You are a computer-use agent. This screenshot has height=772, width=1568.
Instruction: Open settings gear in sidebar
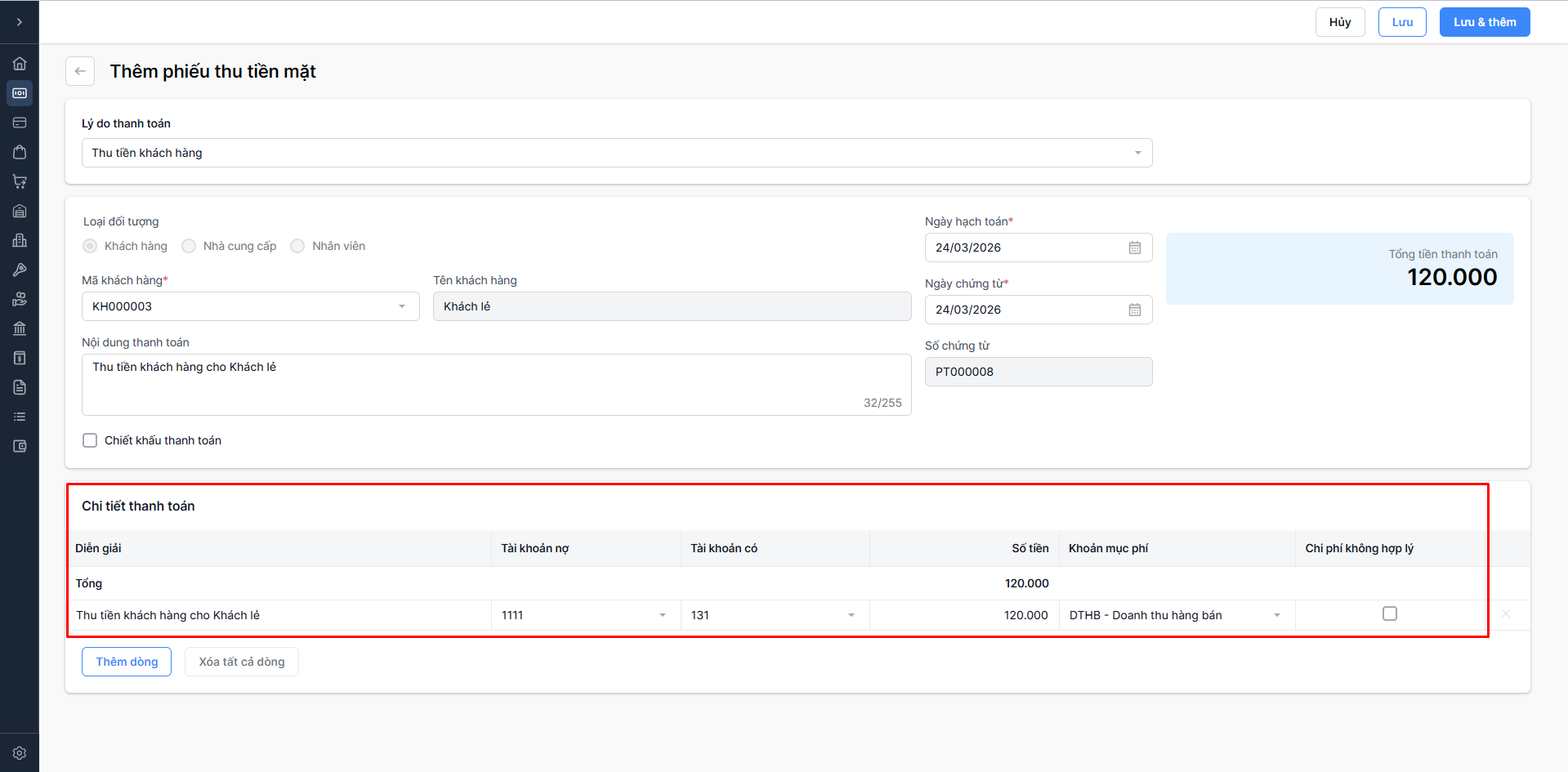[x=20, y=753]
